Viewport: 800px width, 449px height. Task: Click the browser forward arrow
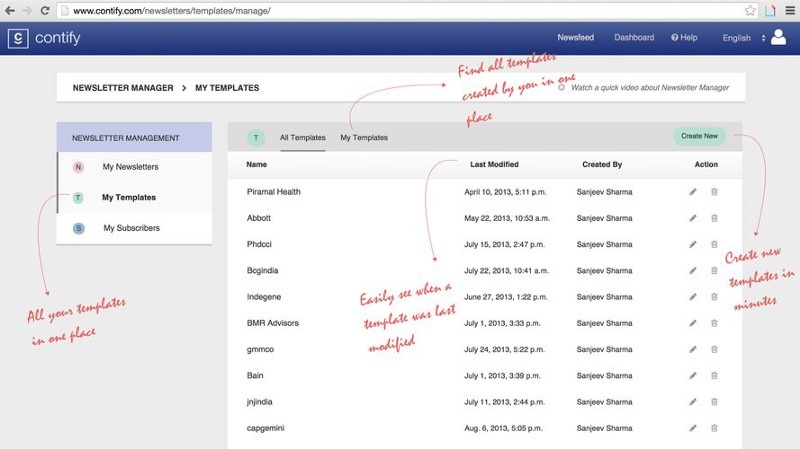tap(27, 10)
